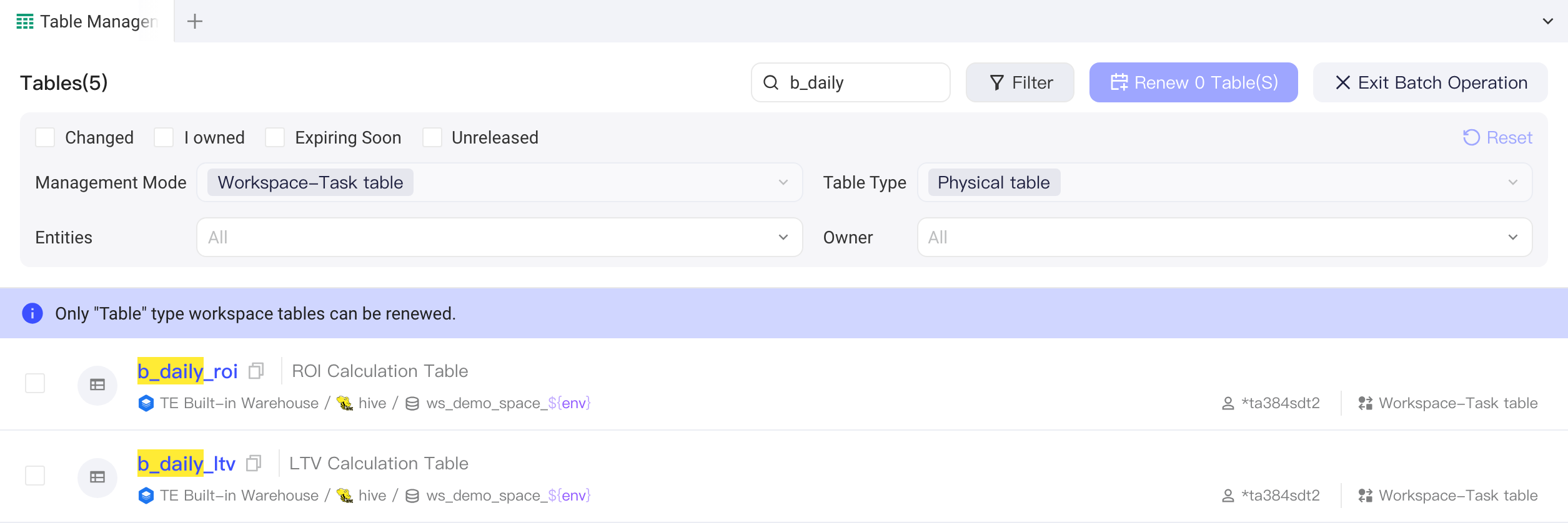Expand the tab list chevron
Image resolution: width=1568 pixels, height=523 pixels.
click(1548, 21)
